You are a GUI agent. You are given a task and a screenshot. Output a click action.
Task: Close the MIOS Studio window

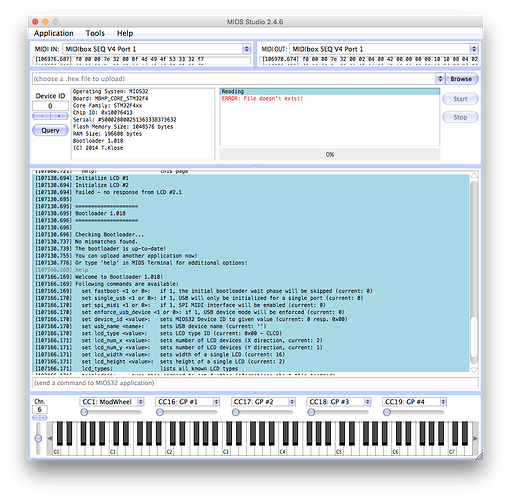[x=35, y=22]
